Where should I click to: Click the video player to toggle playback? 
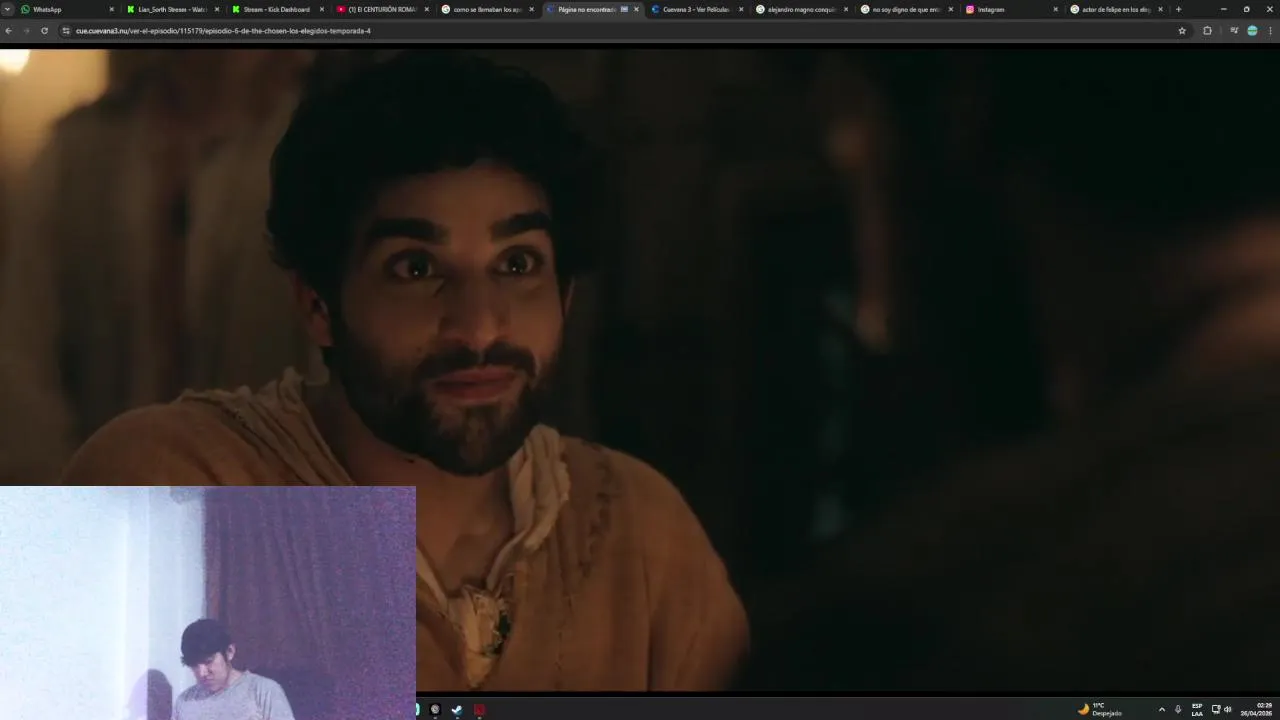pyautogui.click(x=640, y=370)
